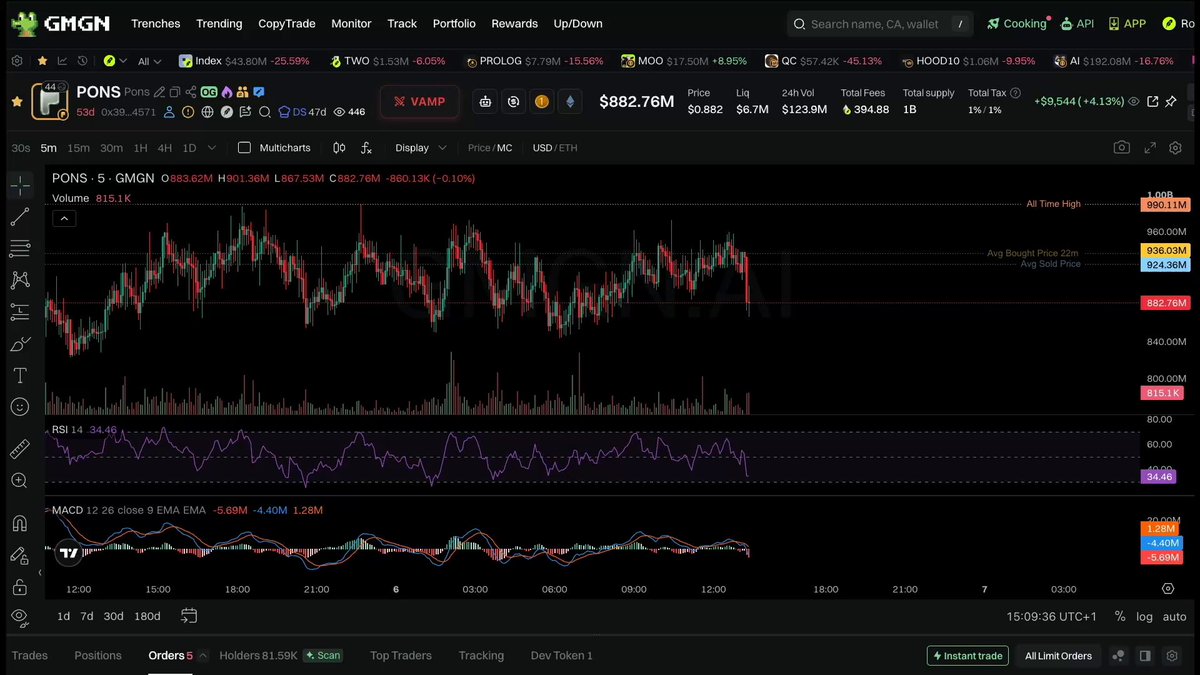Screen dimensions: 1200x675
Task: Take a chart snapshot with camera icon
Action: tap(1122, 148)
